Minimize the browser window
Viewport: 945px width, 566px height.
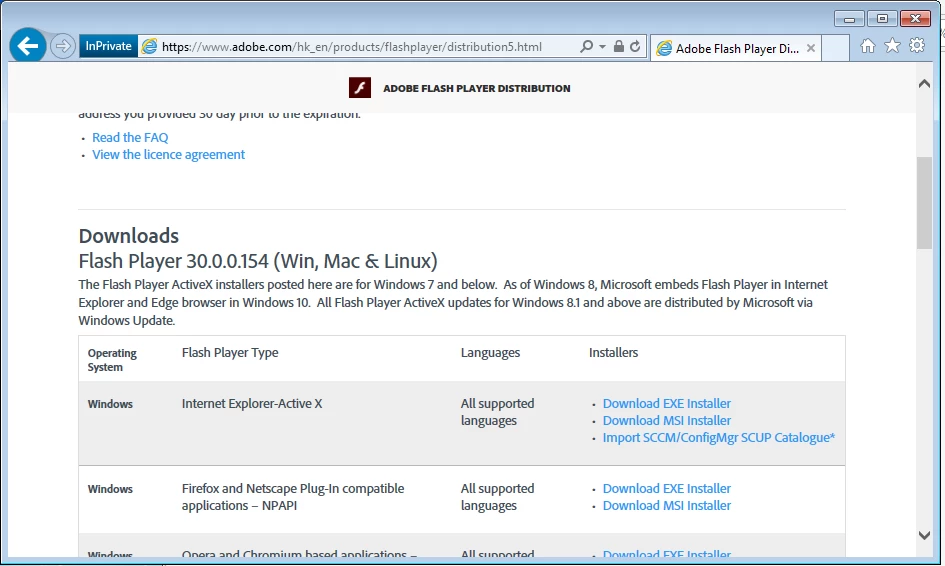pos(850,19)
